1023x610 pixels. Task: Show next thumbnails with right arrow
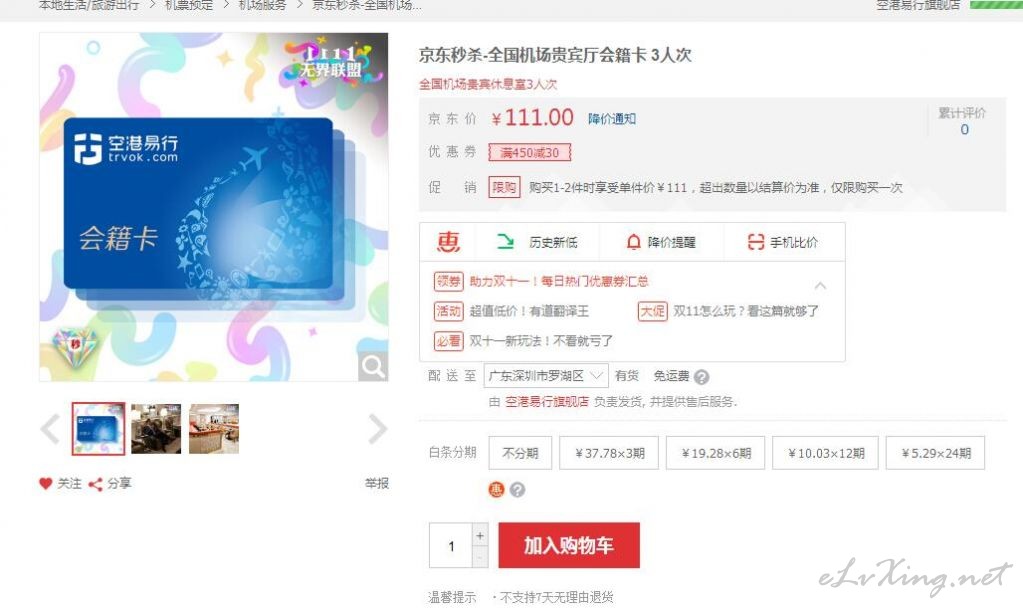[x=377, y=429]
